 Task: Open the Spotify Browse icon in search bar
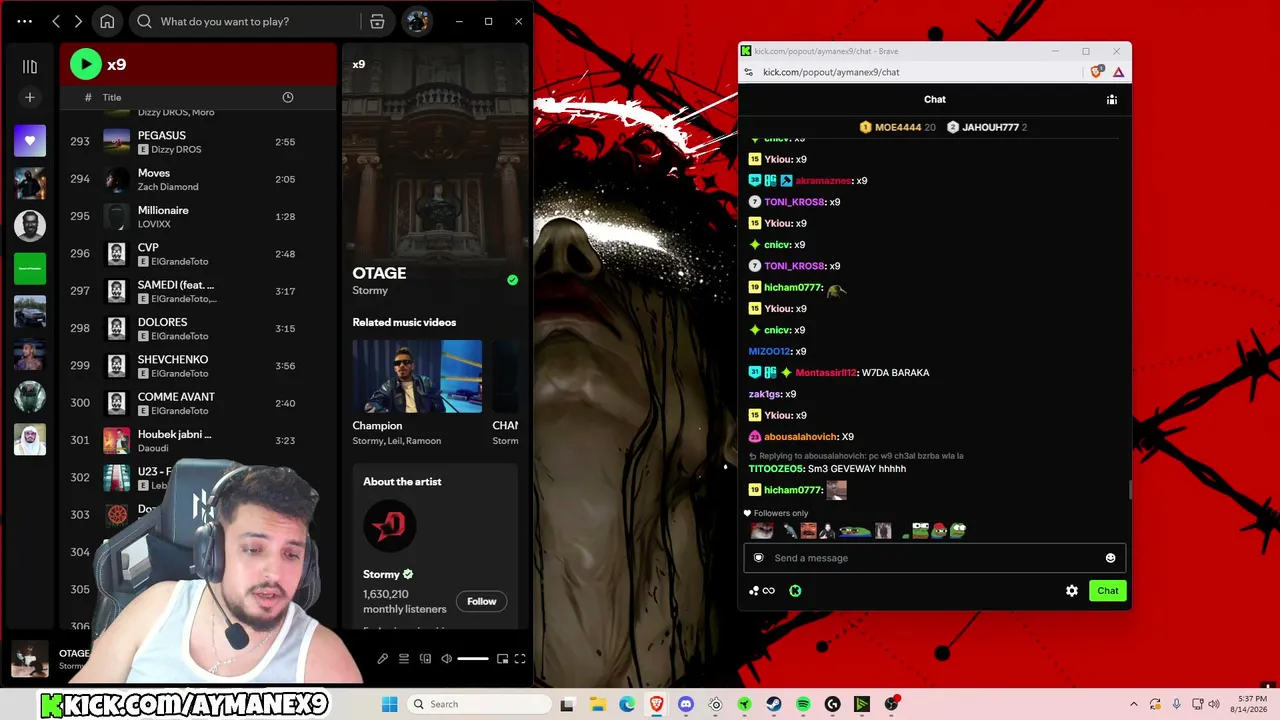tap(377, 21)
